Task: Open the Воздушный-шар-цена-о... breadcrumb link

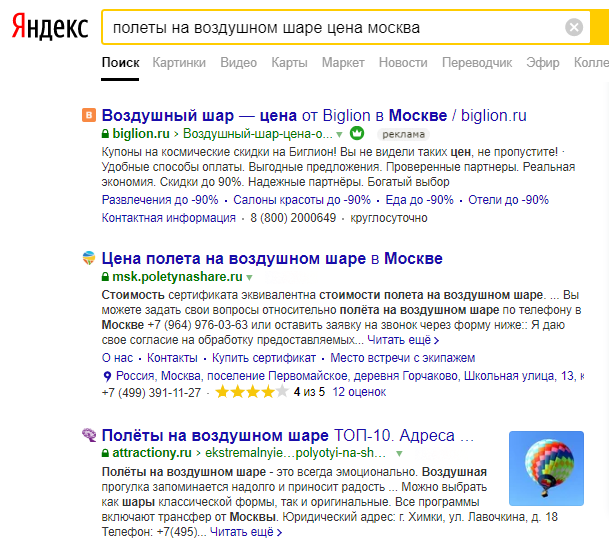Action: pos(258,134)
